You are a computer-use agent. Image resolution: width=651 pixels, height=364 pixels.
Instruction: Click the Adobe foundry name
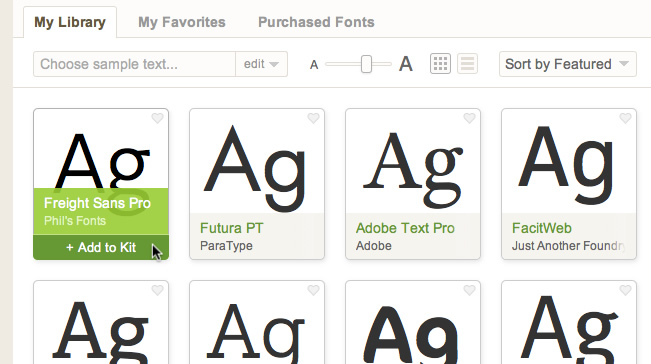[x=373, y=246]
